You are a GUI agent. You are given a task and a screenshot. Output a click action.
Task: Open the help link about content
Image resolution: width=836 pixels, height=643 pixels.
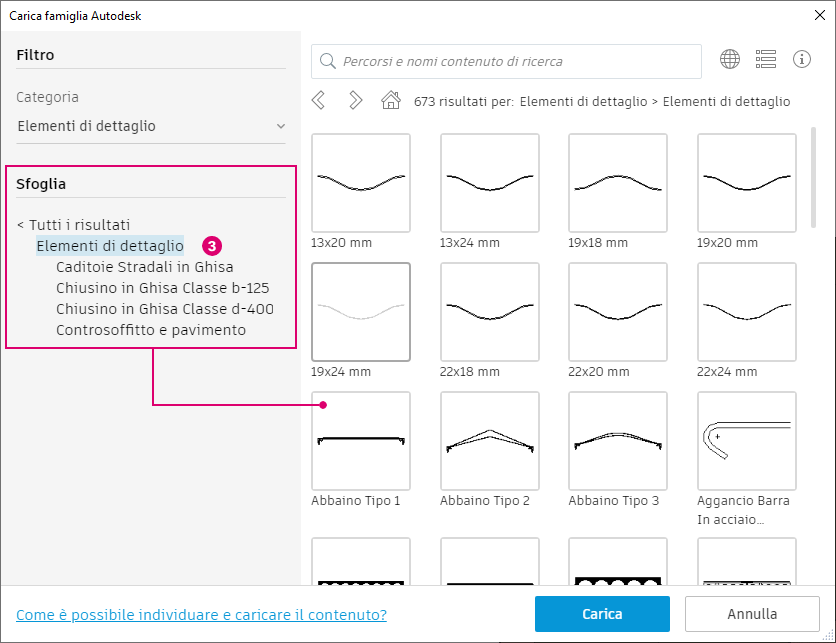201,614
